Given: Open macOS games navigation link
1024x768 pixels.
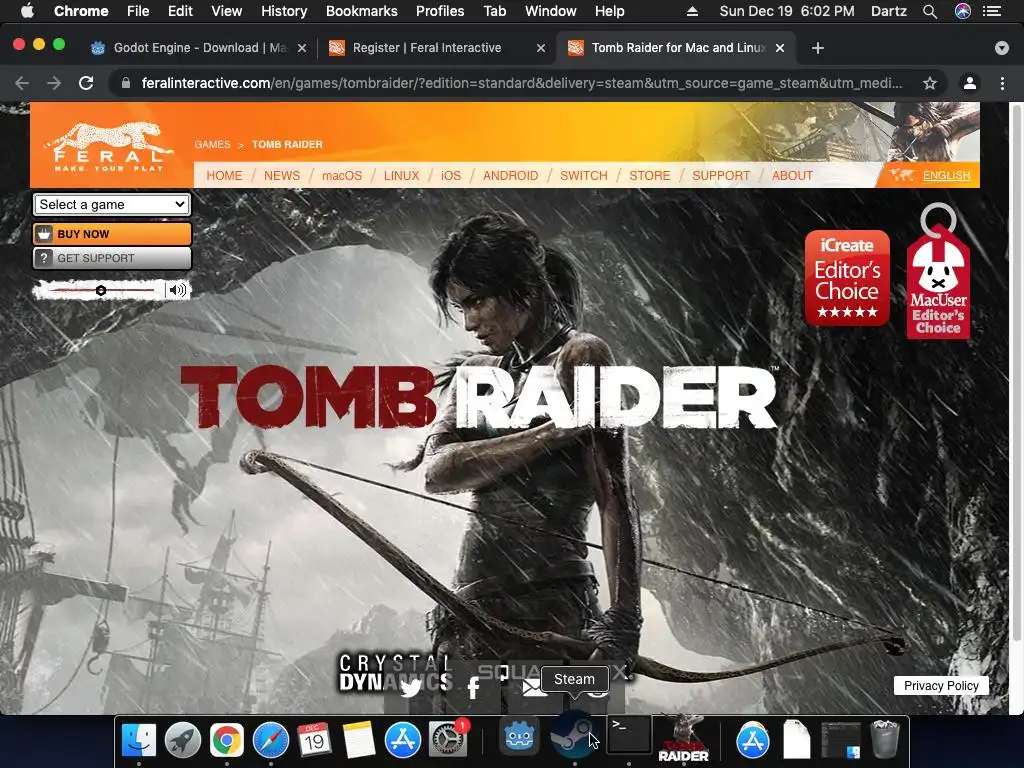Looking at the screenshot, I should pos(342,176).
